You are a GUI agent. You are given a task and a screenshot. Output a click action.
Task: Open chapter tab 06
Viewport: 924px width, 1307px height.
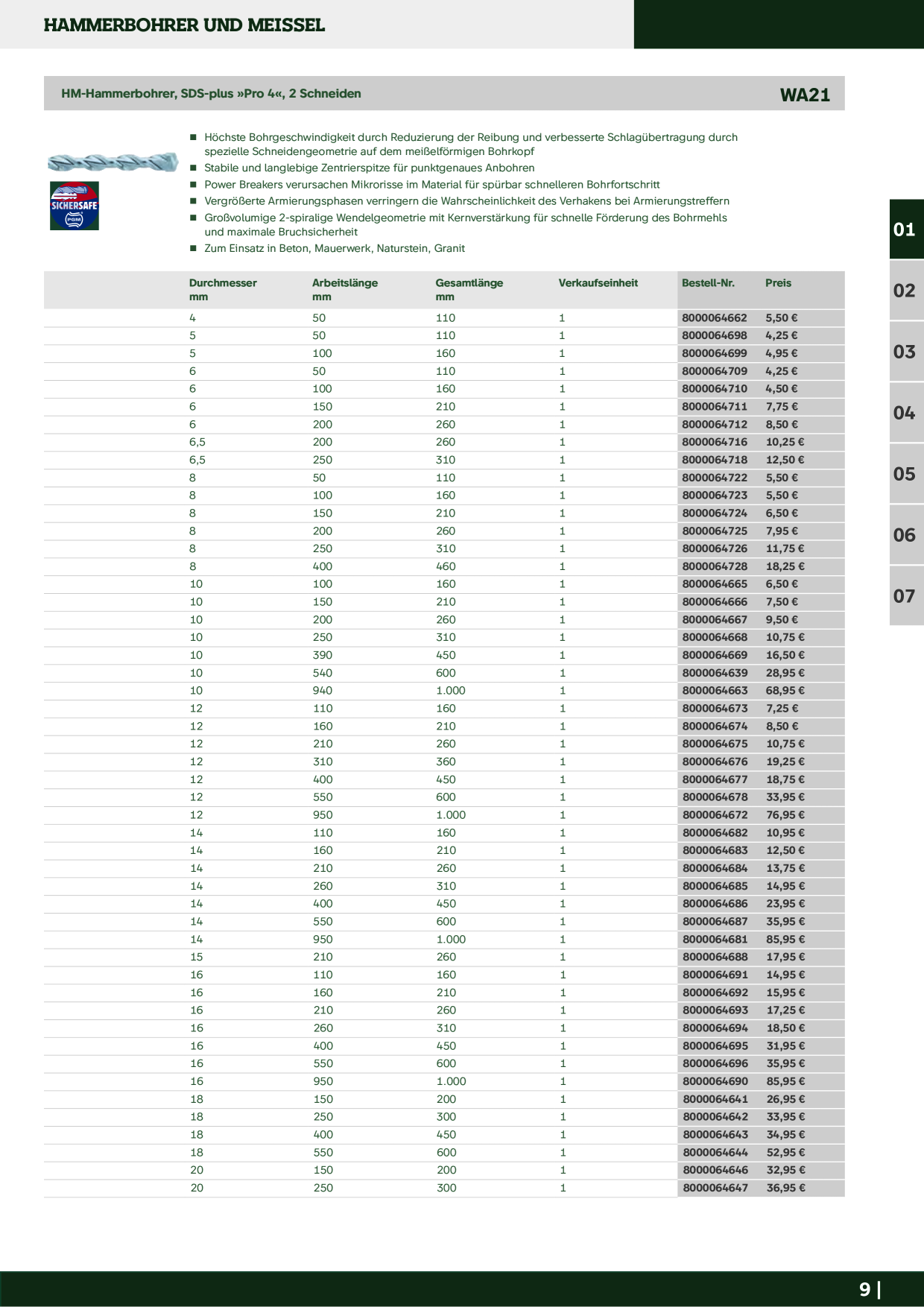tap(906, 535)
